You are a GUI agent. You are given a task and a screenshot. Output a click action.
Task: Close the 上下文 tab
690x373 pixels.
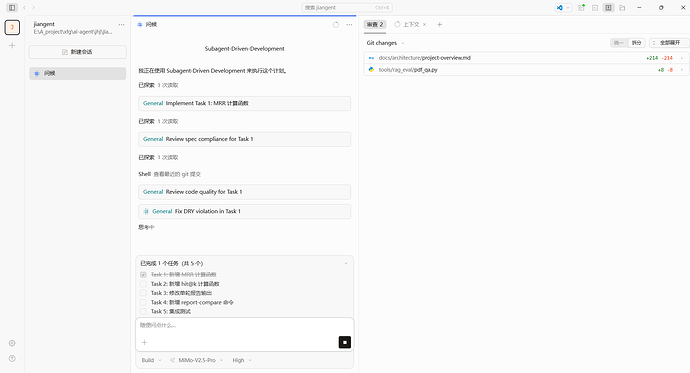click(x=425, y=25)
